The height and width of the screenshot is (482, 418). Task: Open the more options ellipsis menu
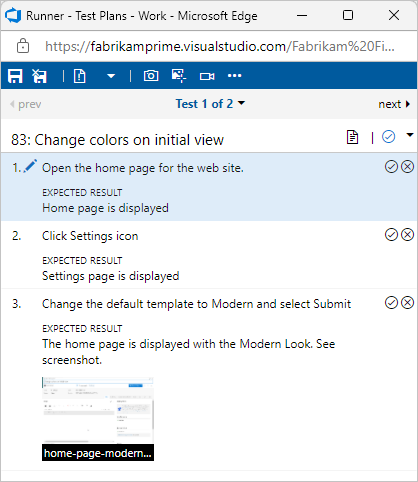point(234,76)
